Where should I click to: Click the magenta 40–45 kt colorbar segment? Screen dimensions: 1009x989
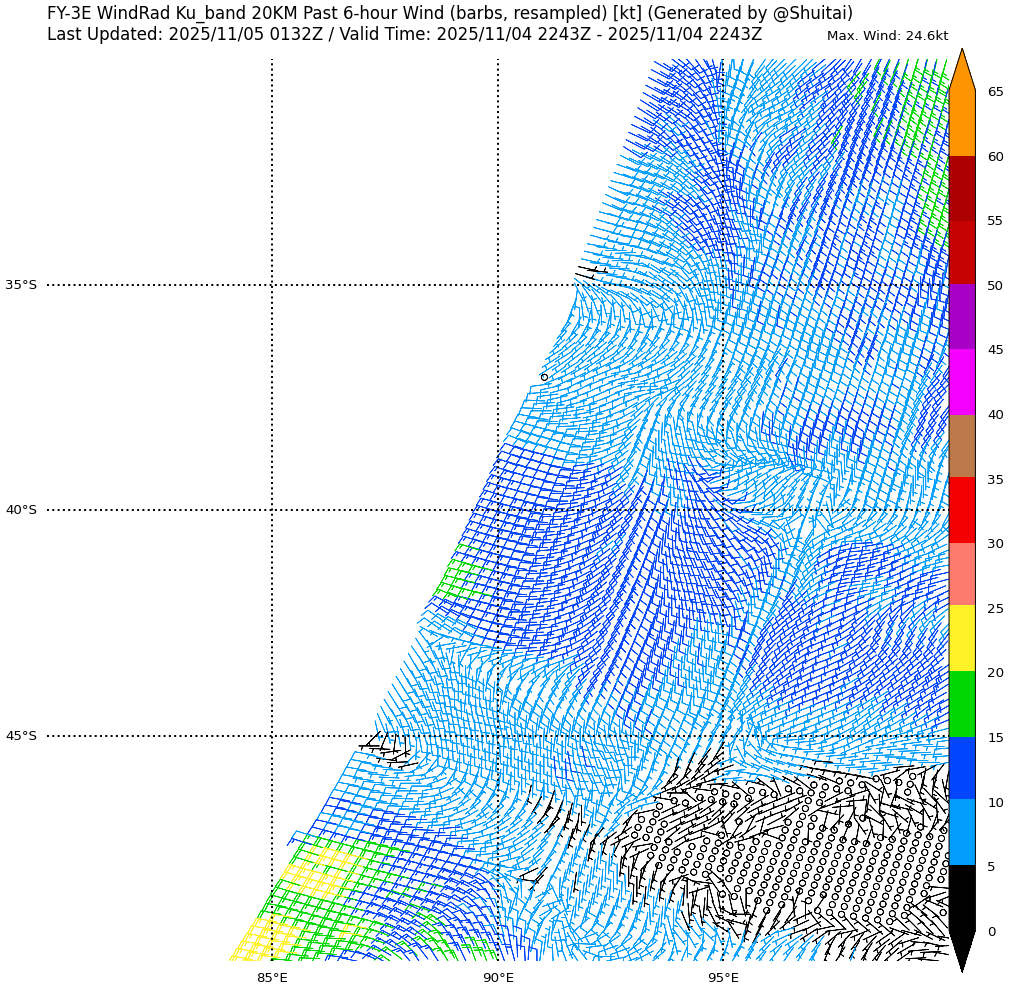pyautogui.click(x=961, y=381)
